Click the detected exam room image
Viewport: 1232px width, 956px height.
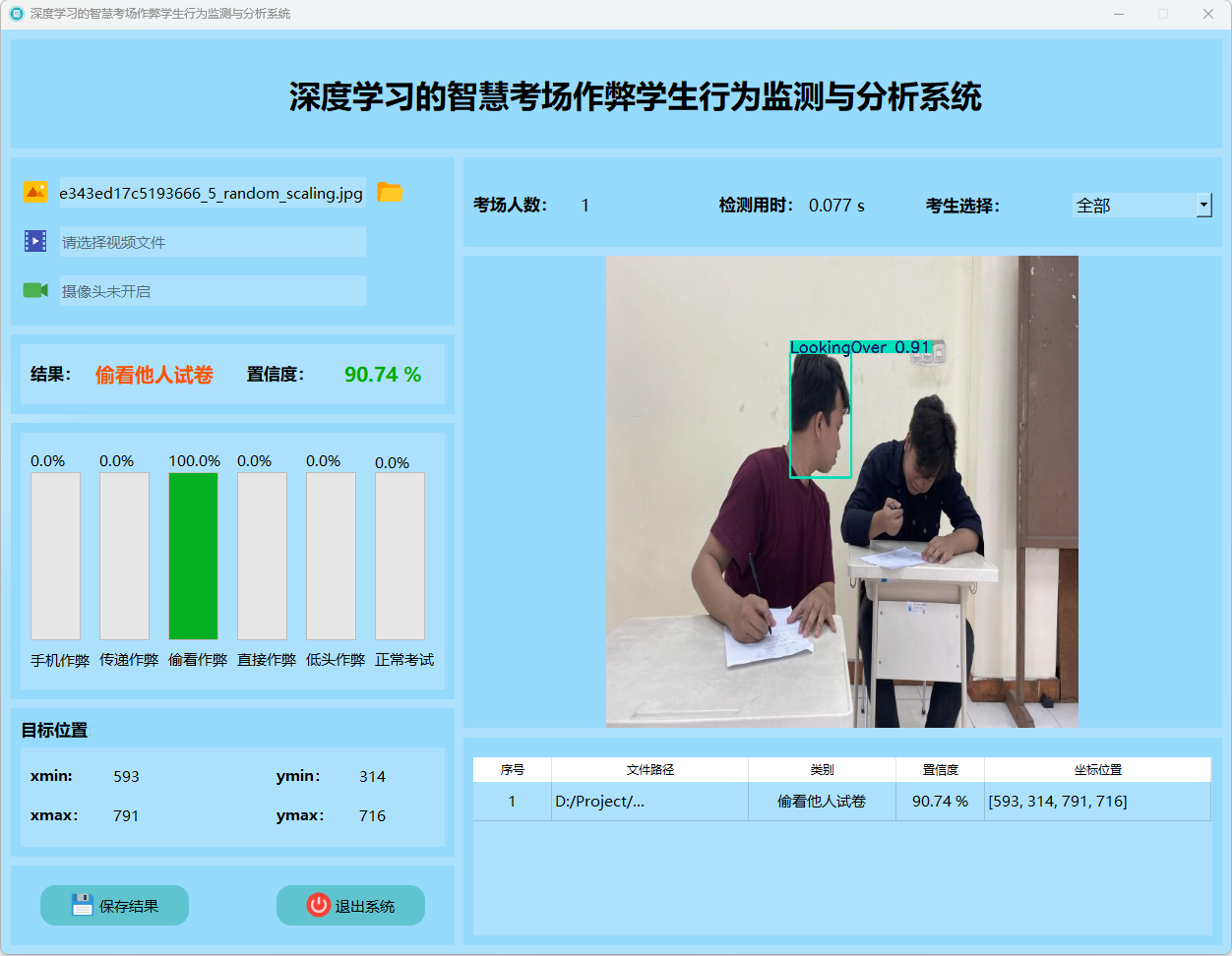tap(842, 492)
